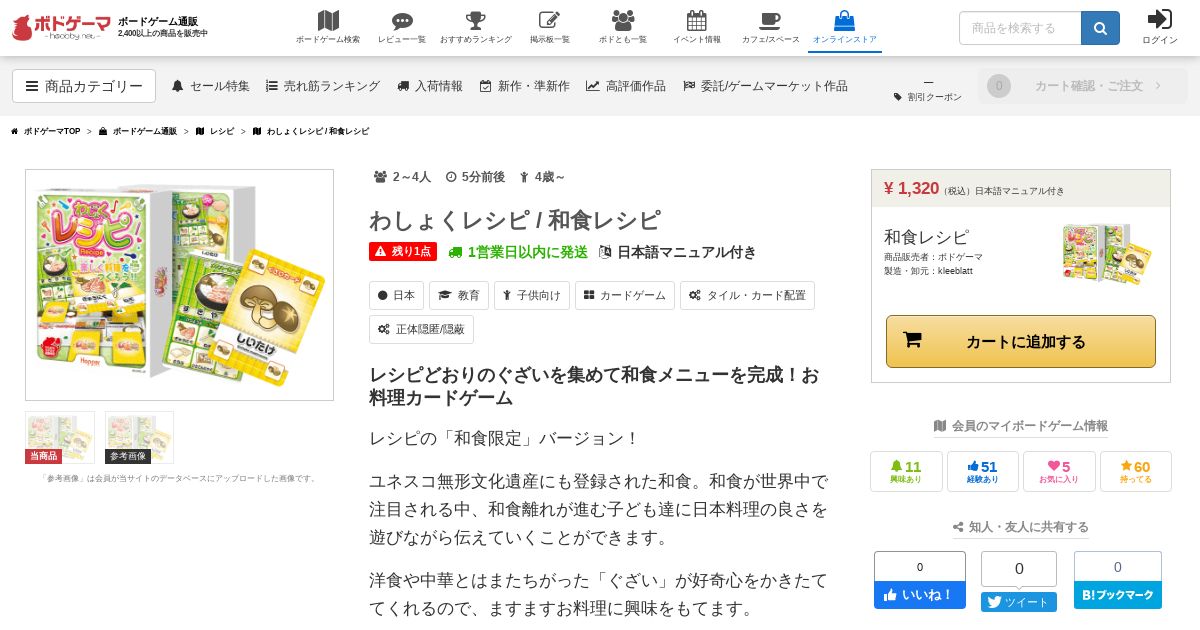Click the Twitter ツイート button

(x=1019, y=602)
